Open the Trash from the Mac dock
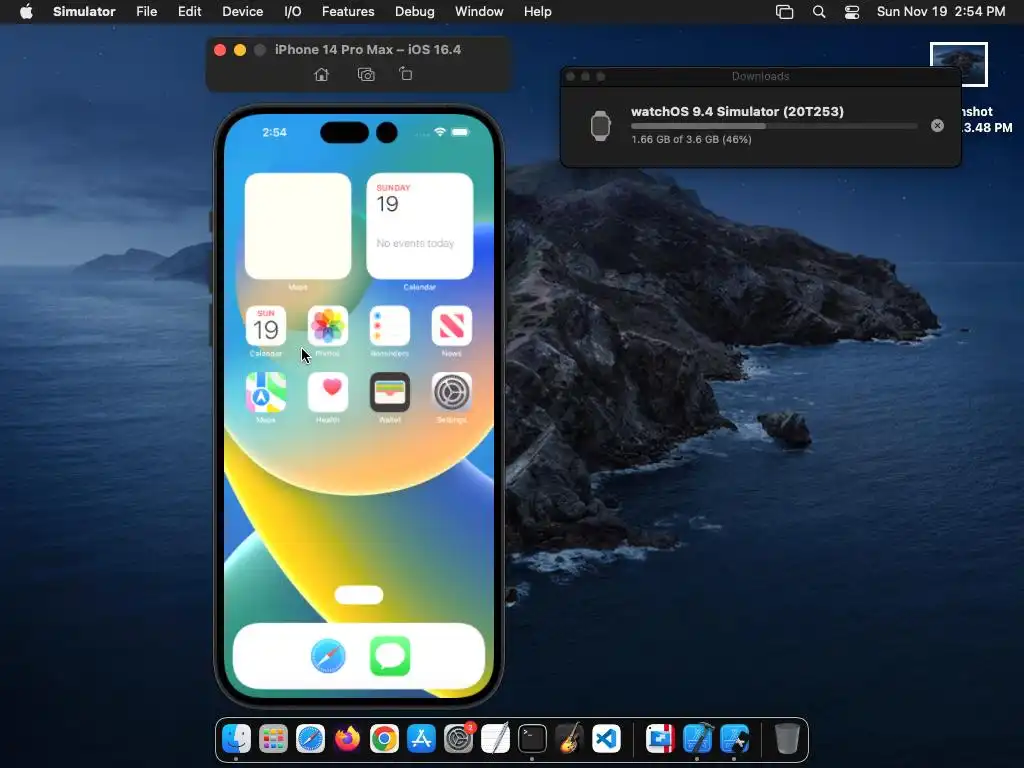 coord(787,739)
